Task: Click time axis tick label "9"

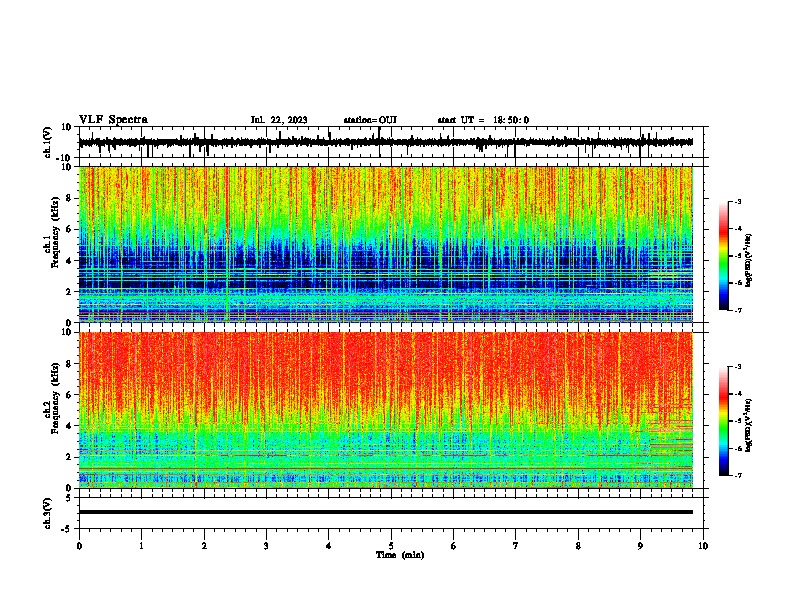Action: pyautogui.click(x=640, y=546)
